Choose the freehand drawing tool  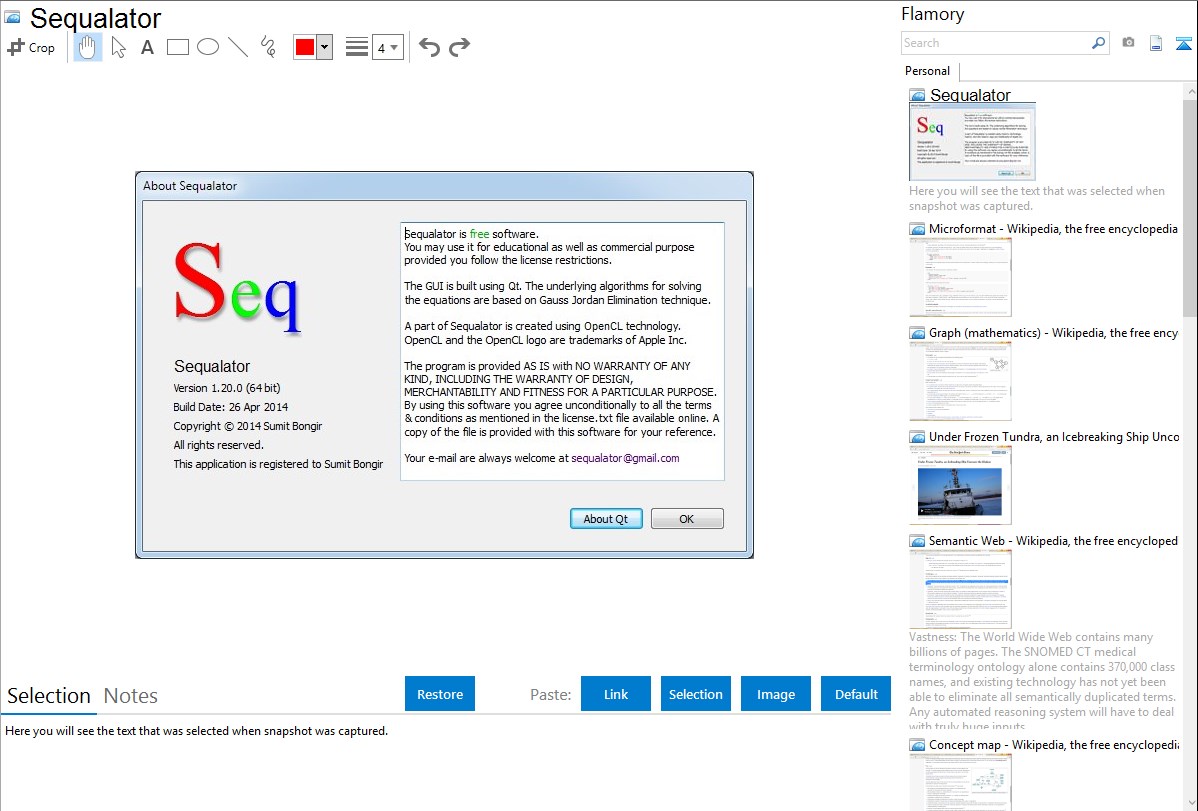pyautogui.click(x=268, y=47)
